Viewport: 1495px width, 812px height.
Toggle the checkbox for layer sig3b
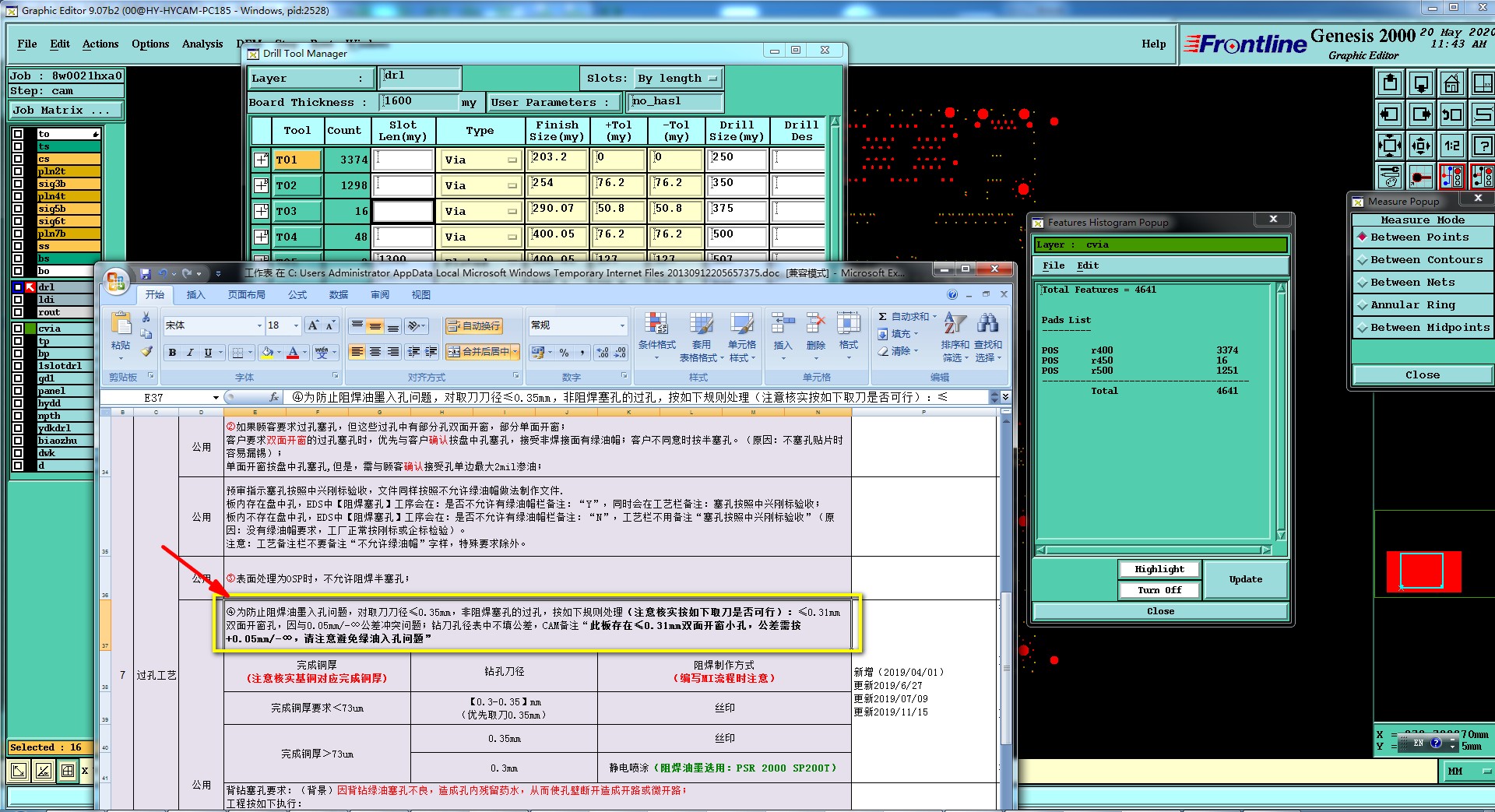(x=18, y=184)
